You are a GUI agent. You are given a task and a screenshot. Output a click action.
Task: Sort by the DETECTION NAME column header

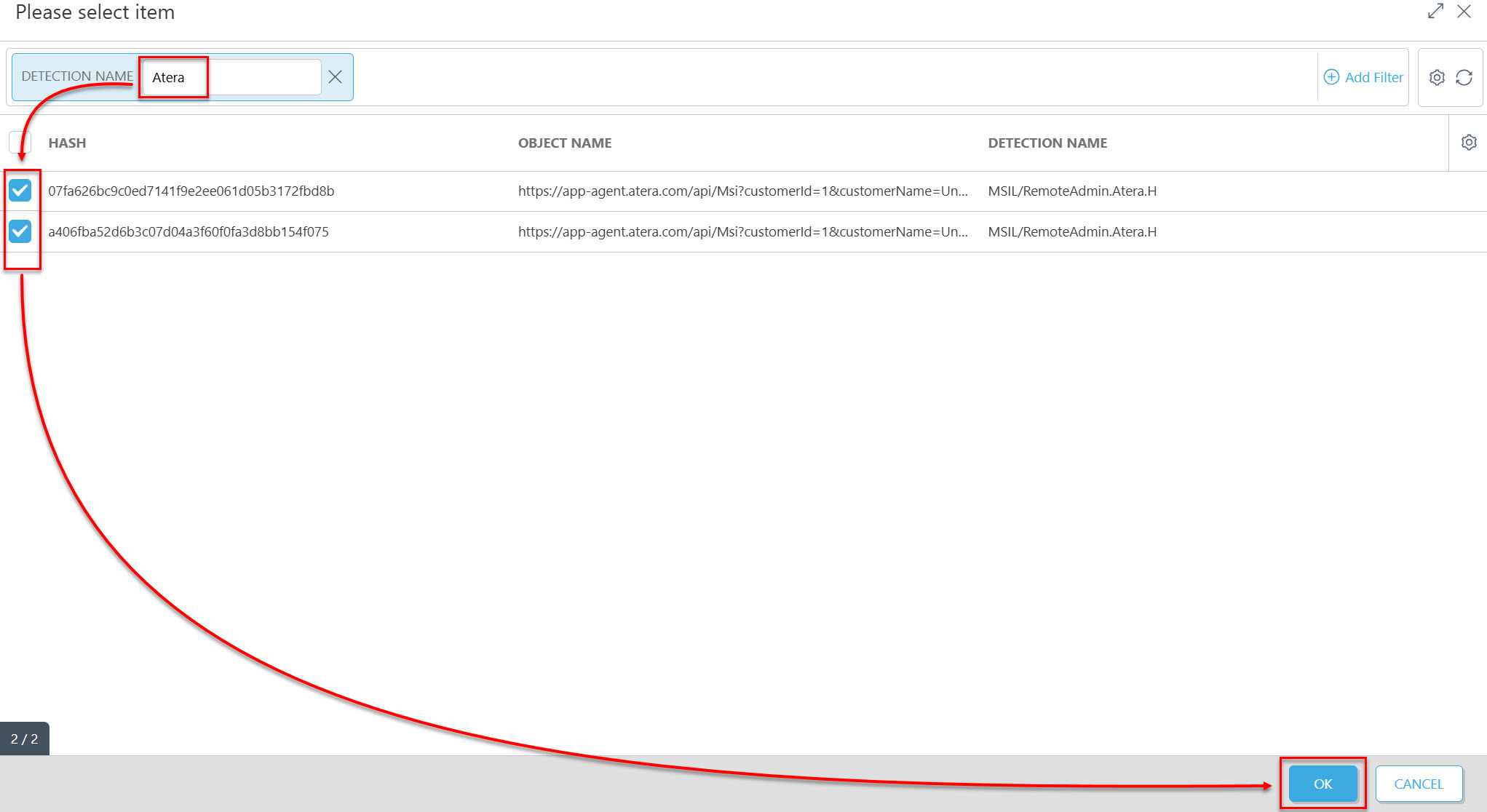click(x=1047, y=143)
